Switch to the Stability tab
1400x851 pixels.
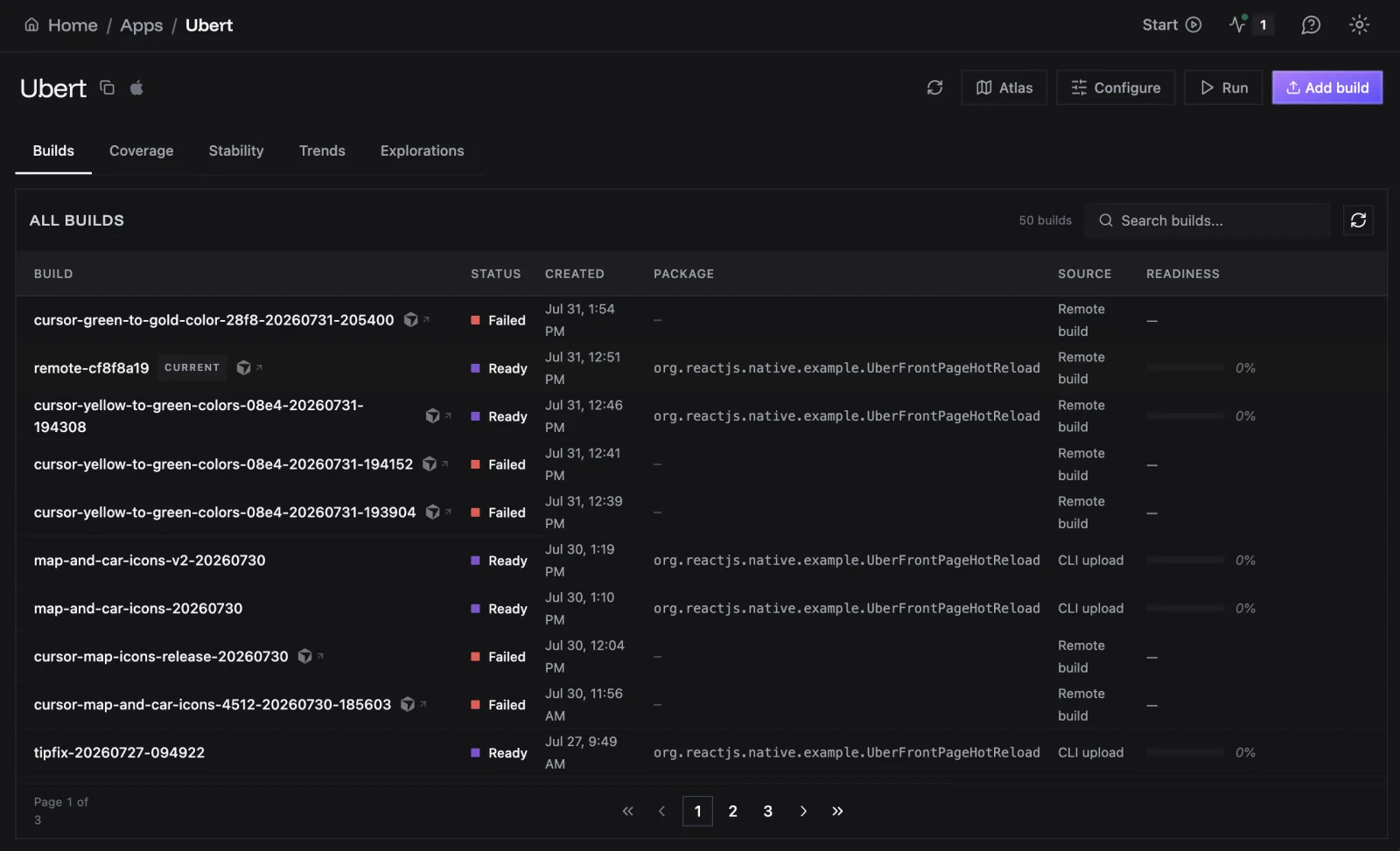tap(236, 150)
